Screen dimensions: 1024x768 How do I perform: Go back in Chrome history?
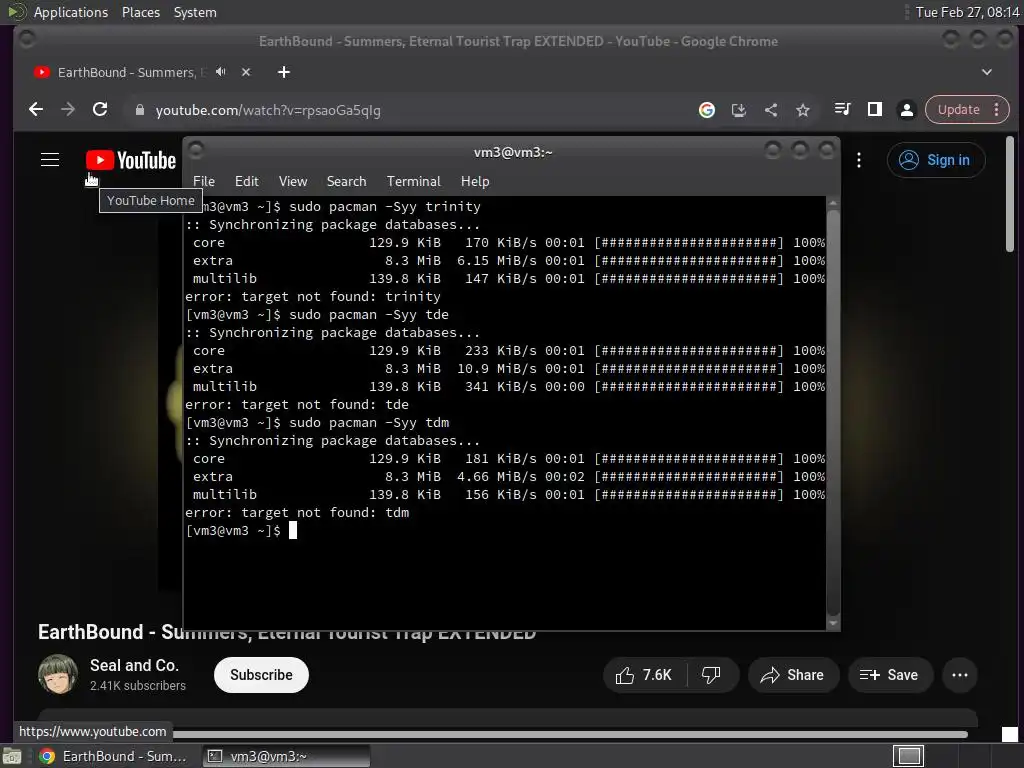(36, 110)
